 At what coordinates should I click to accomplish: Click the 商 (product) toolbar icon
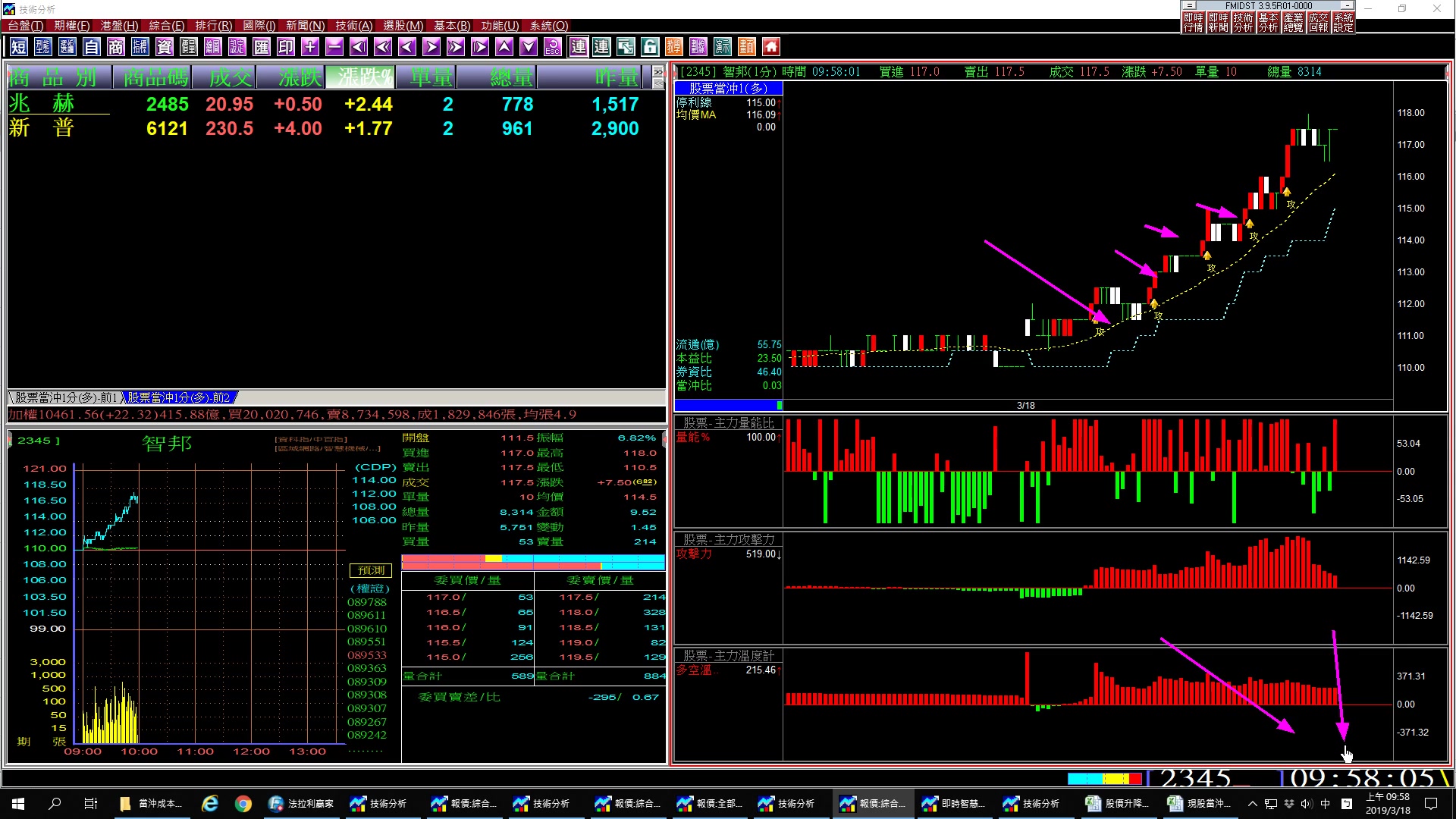pyautogui.click(x=116, y=47)
